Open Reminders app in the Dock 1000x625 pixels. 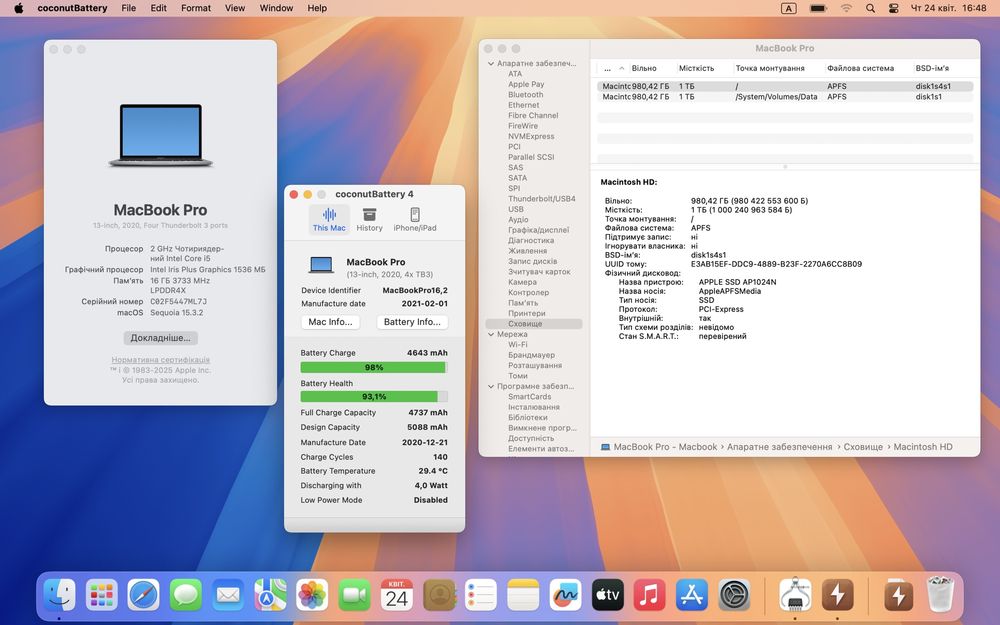click(481, 596)
